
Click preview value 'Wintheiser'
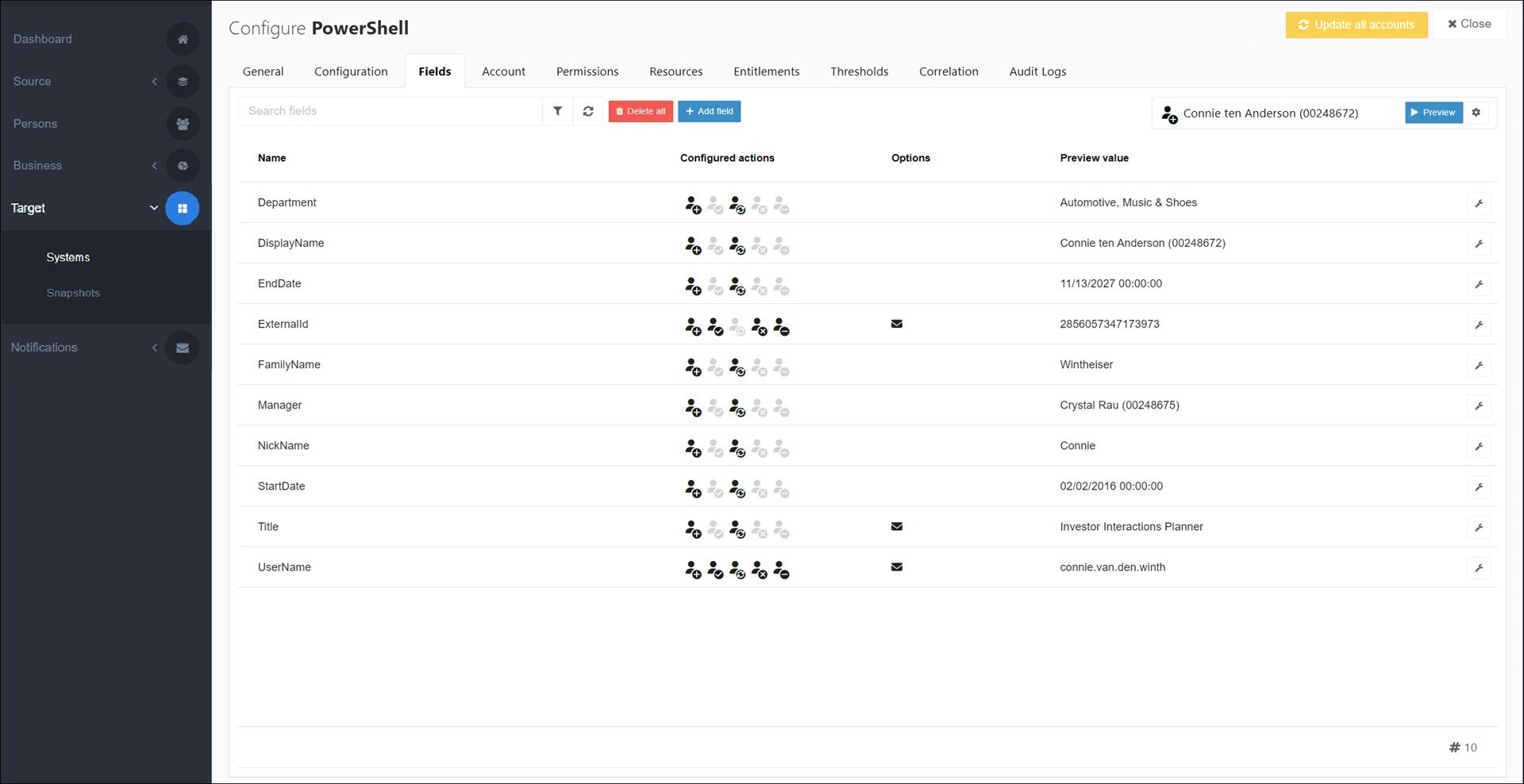tap(1086, 364)
